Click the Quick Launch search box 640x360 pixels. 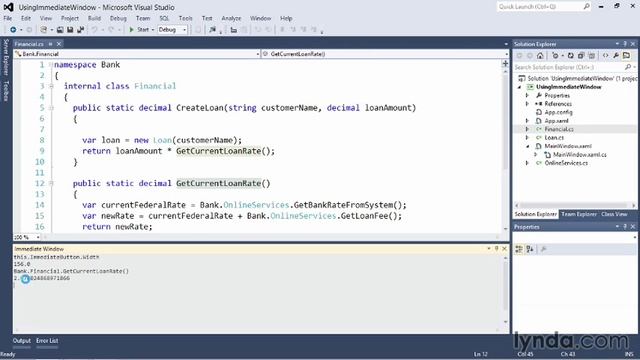(544, 7)
